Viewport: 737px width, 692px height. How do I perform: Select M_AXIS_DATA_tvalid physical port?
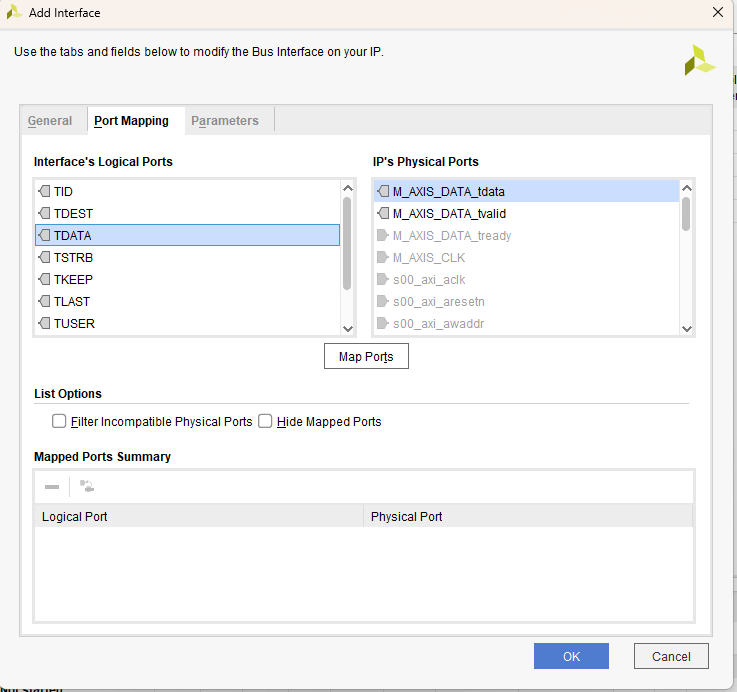[526, 213]
